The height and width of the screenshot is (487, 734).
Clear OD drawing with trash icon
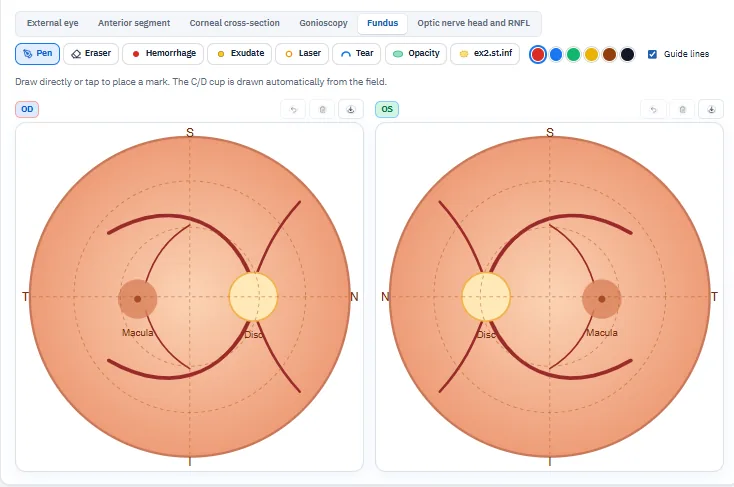click(322, 110)
